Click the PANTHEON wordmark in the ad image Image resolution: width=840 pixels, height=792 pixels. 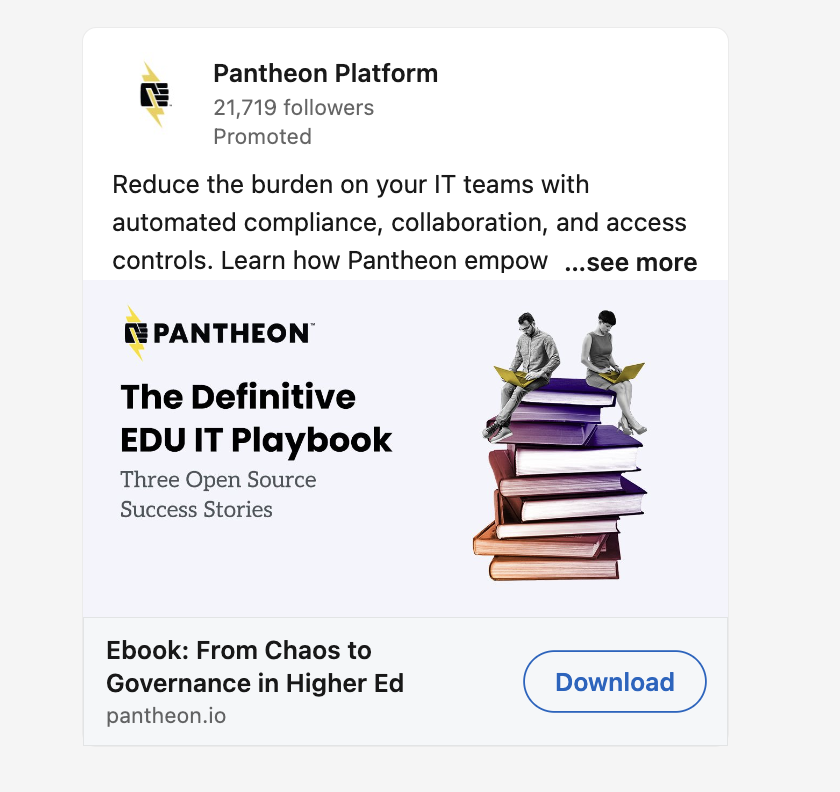[231, 333]
